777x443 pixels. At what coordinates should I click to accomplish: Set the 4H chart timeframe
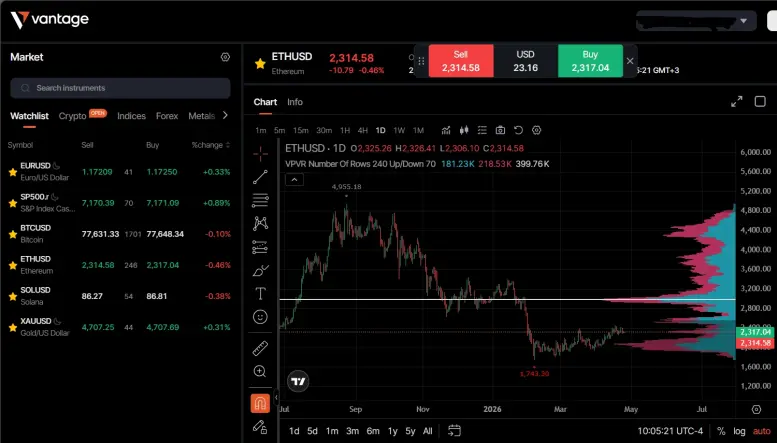[x=363, y=130]
